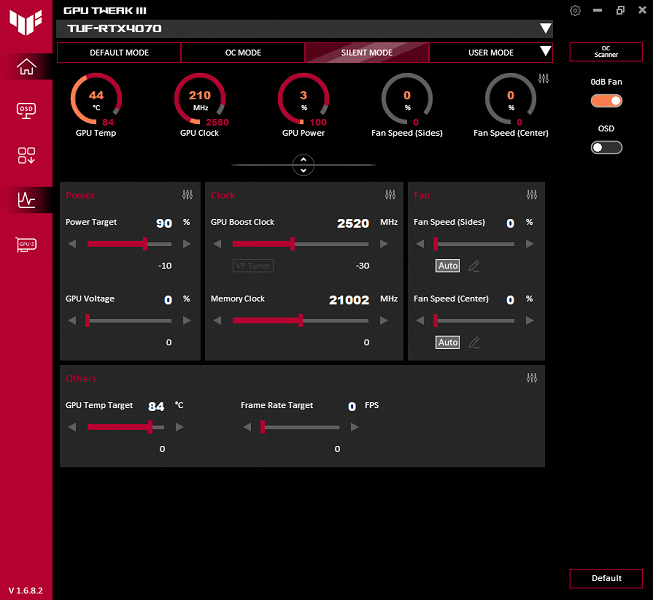Switch to OC Mode tab
This screenshot has height=600, width=653.
pyautogui.click(x=243, y=52)
